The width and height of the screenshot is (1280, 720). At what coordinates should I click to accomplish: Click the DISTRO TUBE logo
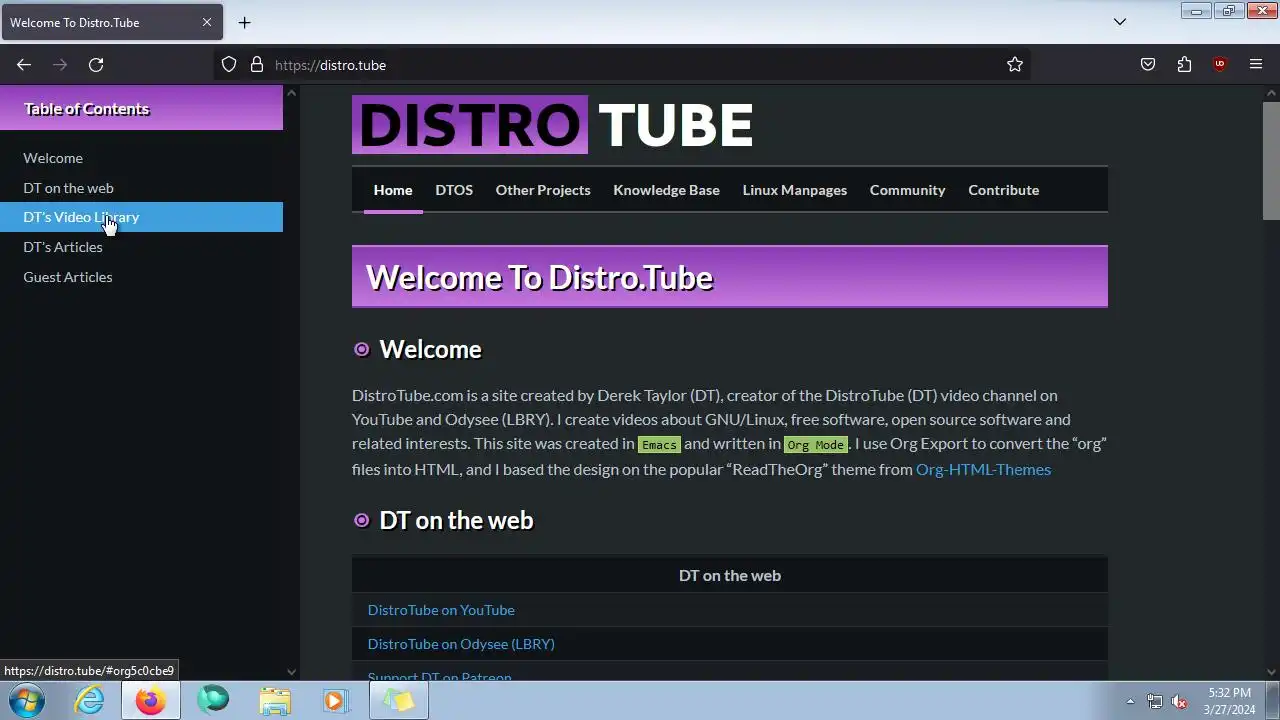(553, 125)
